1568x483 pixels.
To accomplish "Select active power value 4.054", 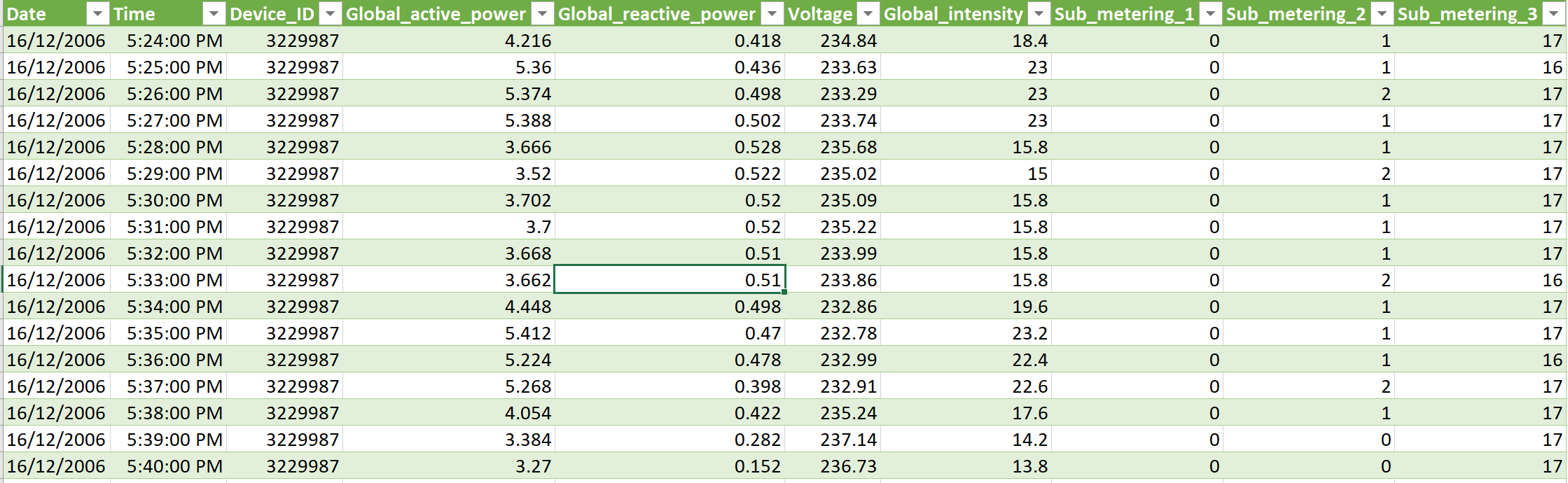I will [448, 413].
